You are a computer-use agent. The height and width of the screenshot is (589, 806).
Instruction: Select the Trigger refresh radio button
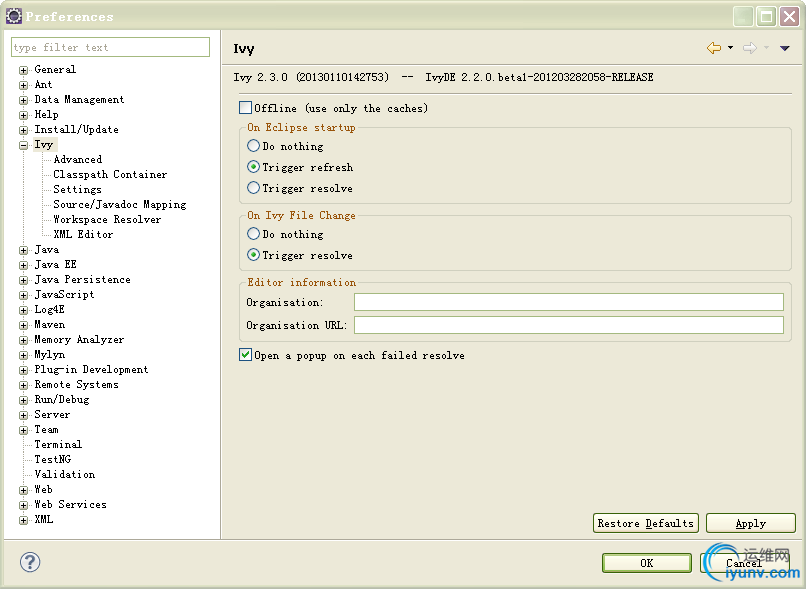(253, 167)
